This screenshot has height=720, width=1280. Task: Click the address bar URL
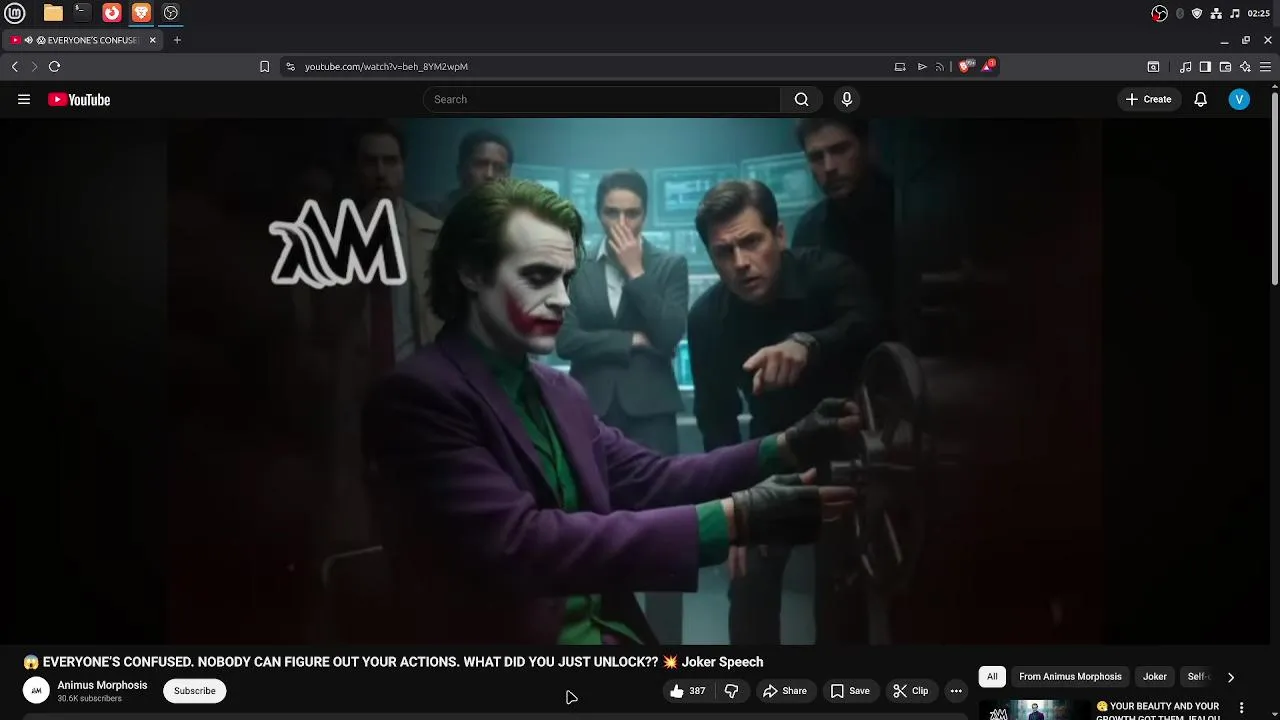point(386,66)
